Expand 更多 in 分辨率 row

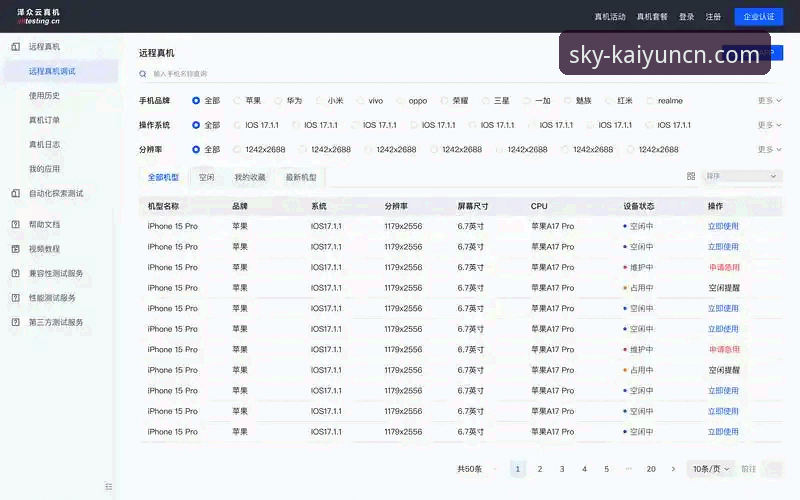coord(769,149)
